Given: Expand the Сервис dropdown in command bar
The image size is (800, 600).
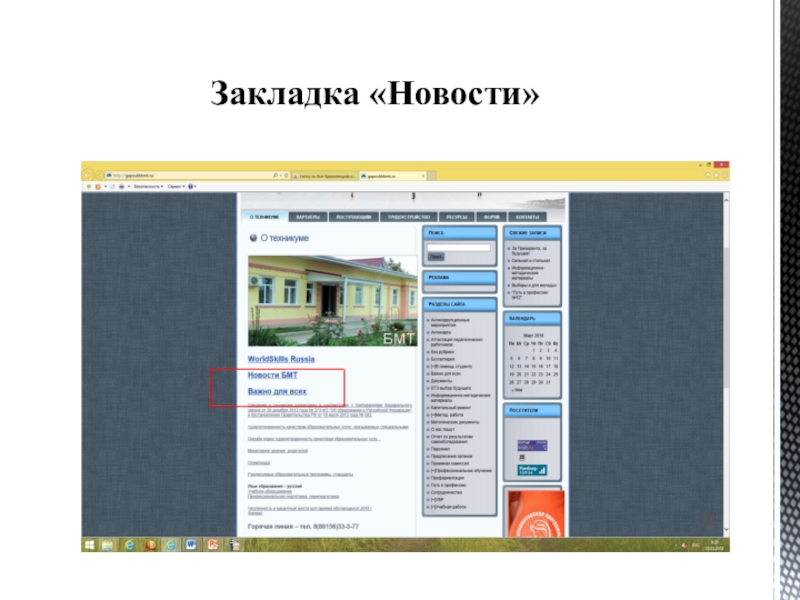Looking at the screenshot, I should click(176, 186).
